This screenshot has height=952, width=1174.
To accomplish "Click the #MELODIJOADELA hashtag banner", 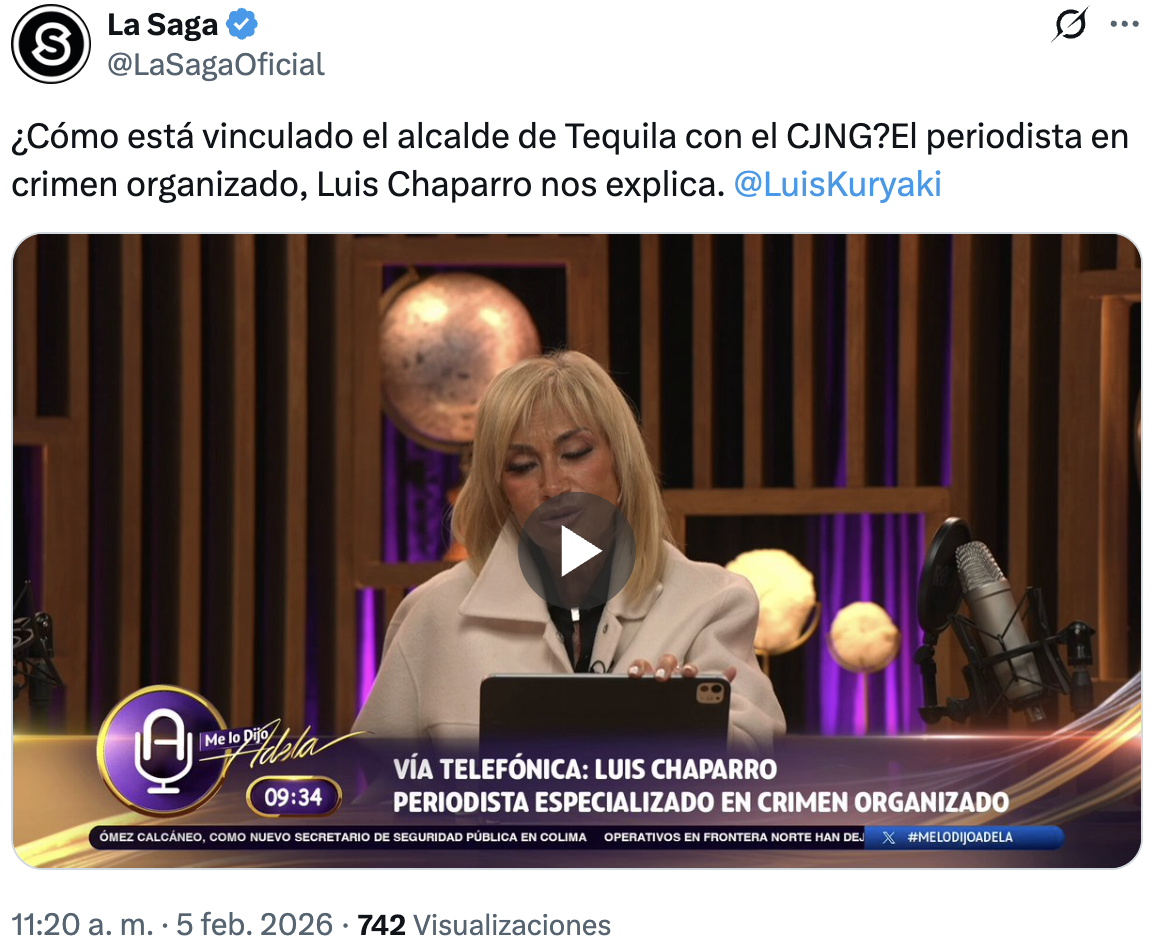I will 960,837.
